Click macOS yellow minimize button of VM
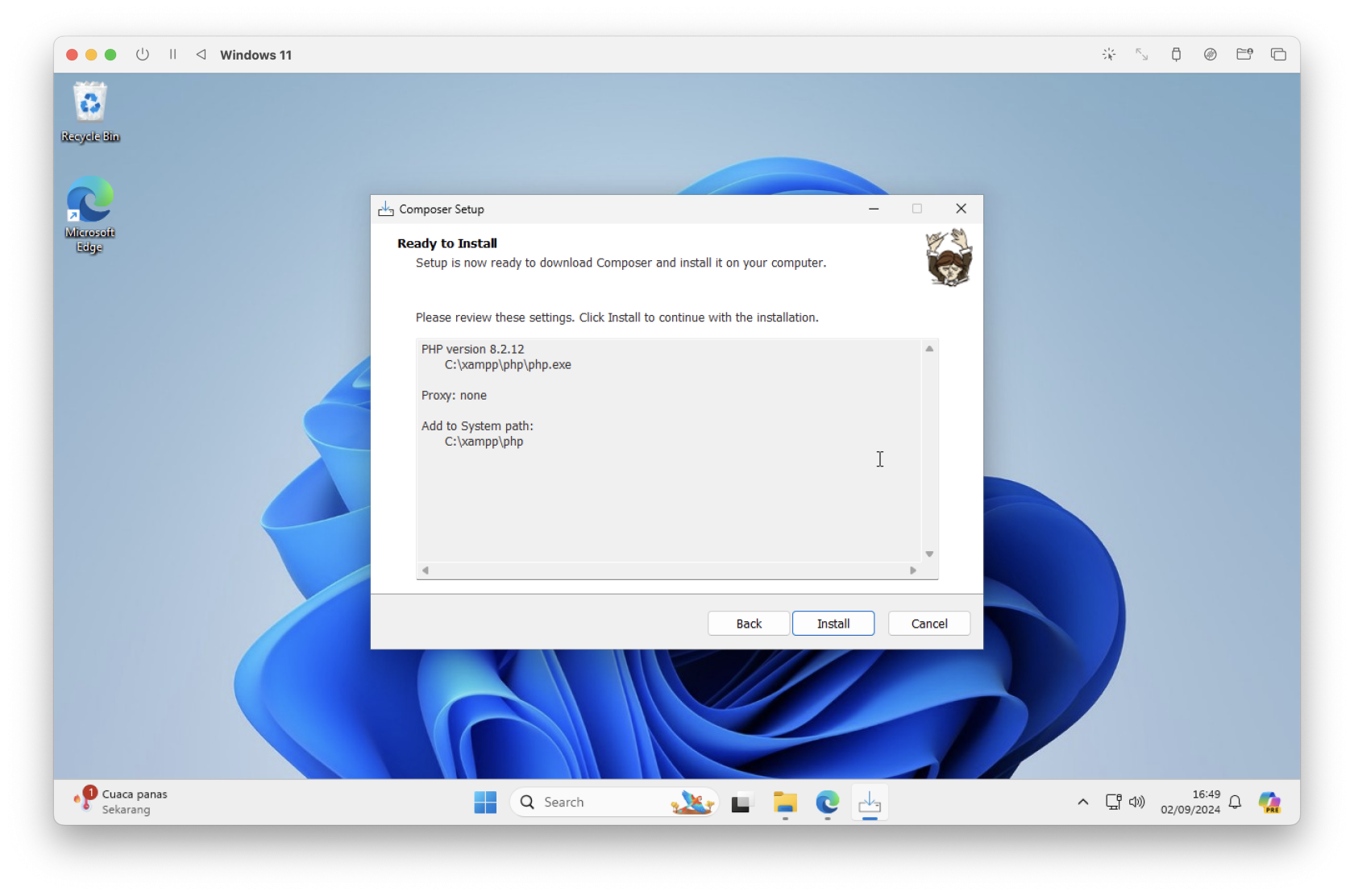 click(91, 55)
